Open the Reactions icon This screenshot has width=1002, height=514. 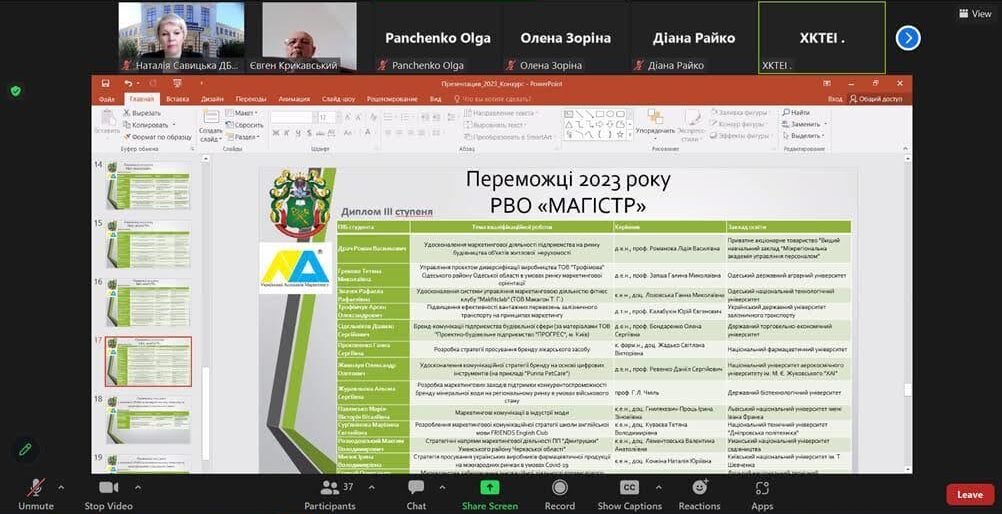699,488
